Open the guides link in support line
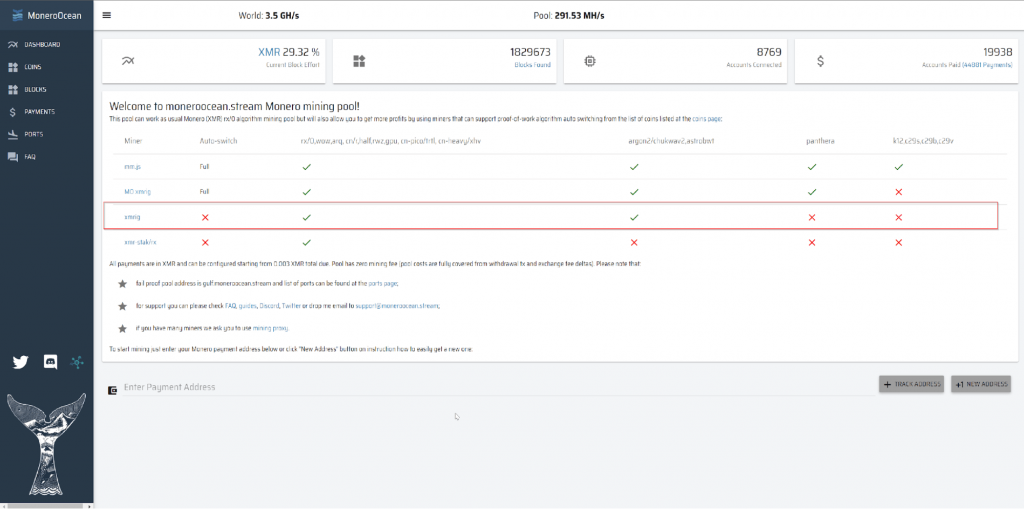The width and height of the screenshot is (1024, 509). click(247, 306)
